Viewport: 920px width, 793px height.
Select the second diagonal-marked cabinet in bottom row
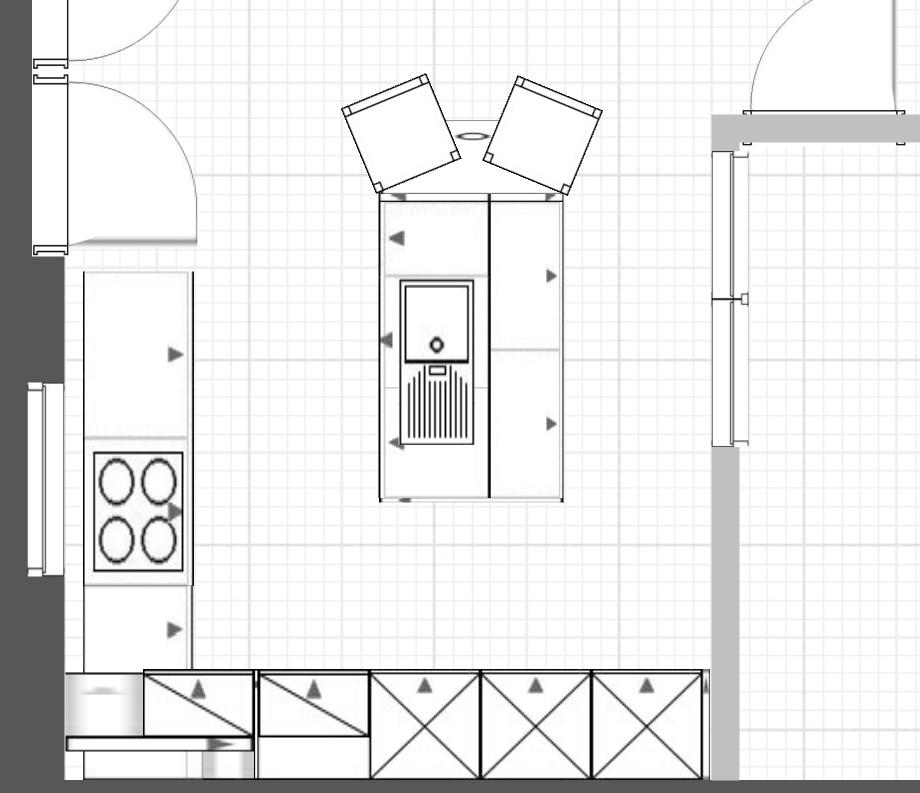point(314,704)
